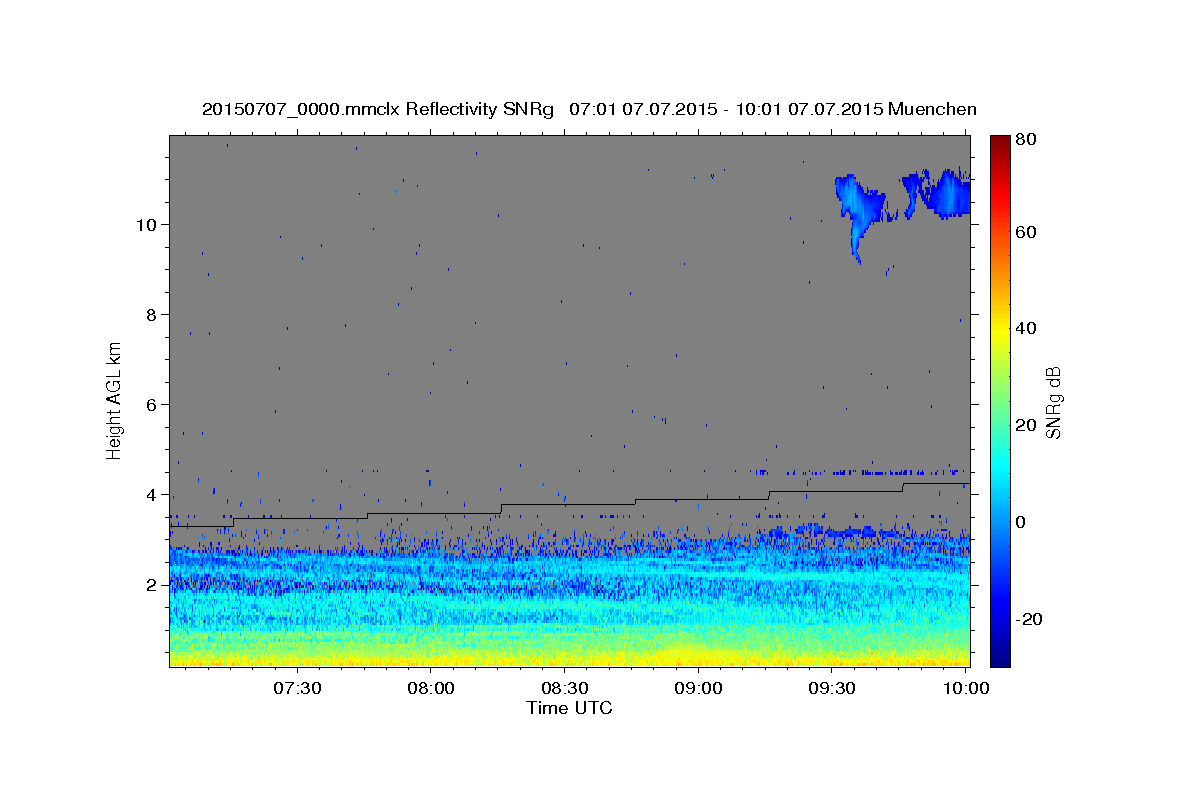Image resolution: width=1200 pixels, height=800 pixels.
Task: Click the 07:30 time tick label
Action: pyautogui.click(x=297, y=689)
